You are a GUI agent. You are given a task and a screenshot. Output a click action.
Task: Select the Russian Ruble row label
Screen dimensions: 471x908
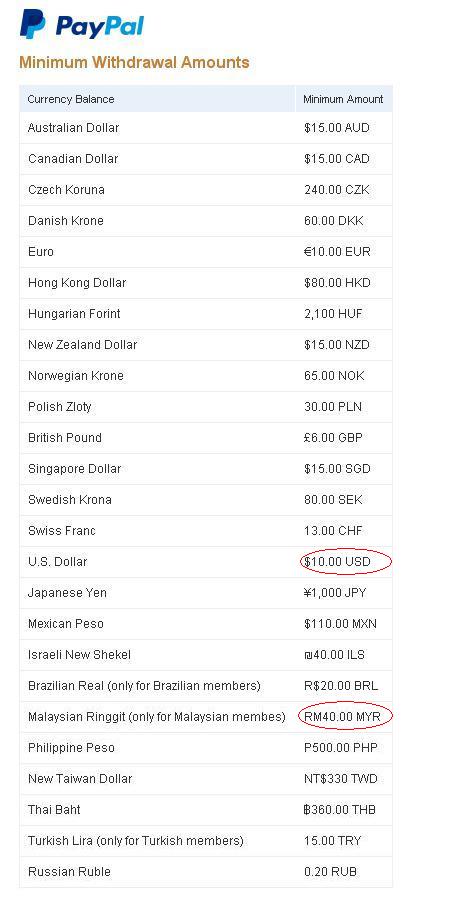click(69, 872)
